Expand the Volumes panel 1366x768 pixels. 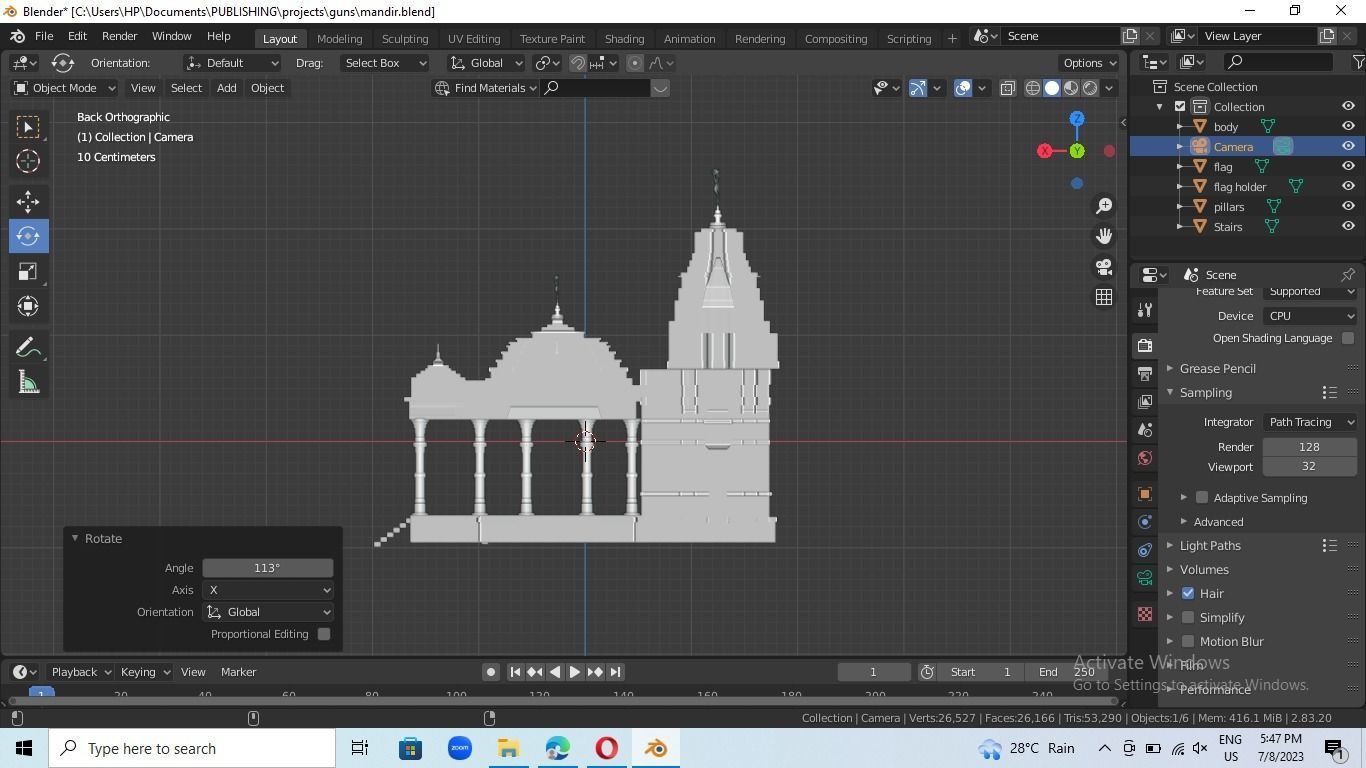(x=1204, y=569)
